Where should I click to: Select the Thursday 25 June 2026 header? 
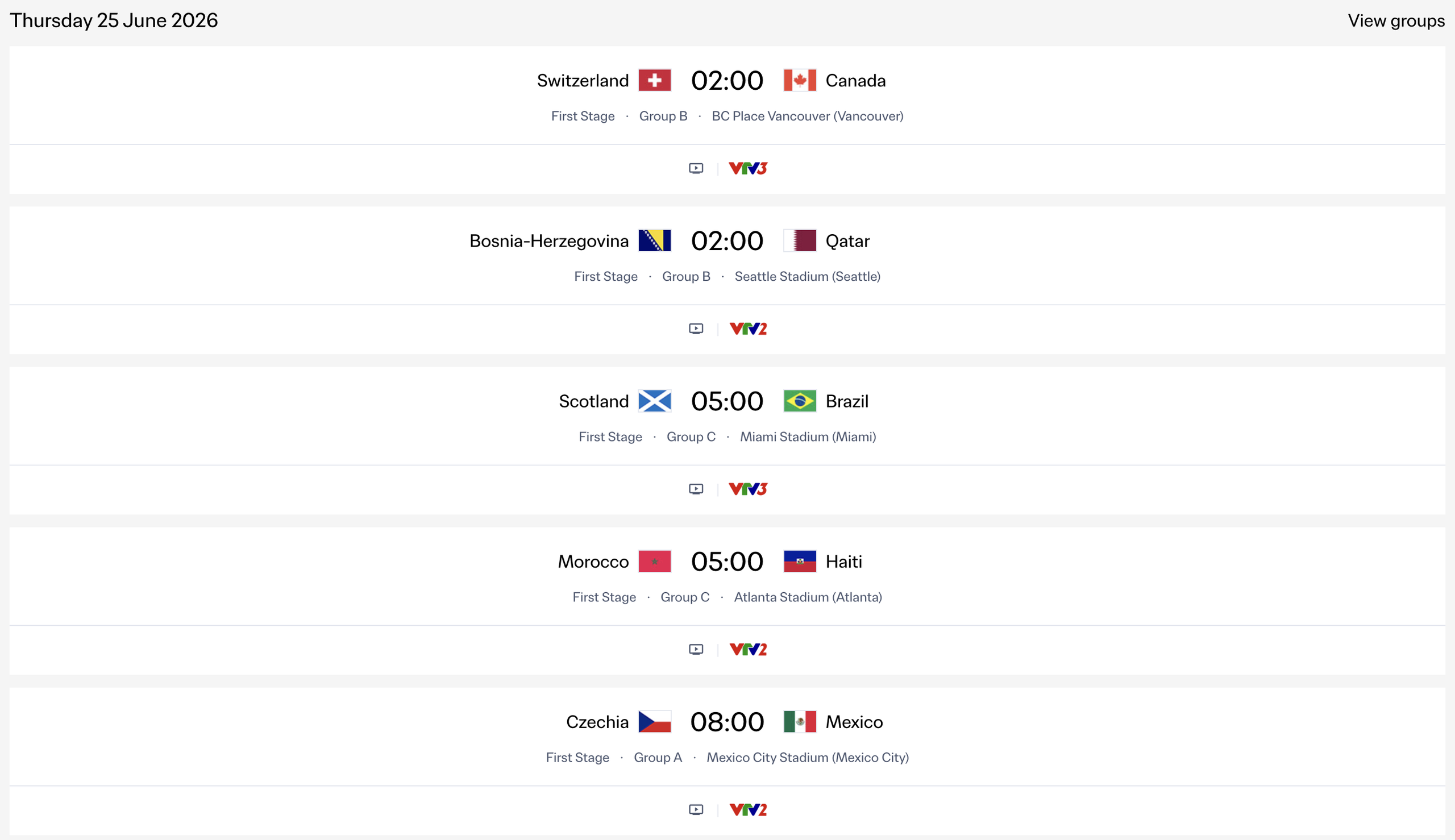(x=114, y=20)
